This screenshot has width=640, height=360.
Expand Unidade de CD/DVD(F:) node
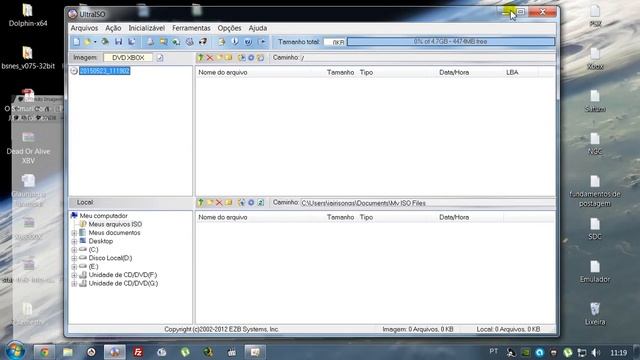point(74,276)
